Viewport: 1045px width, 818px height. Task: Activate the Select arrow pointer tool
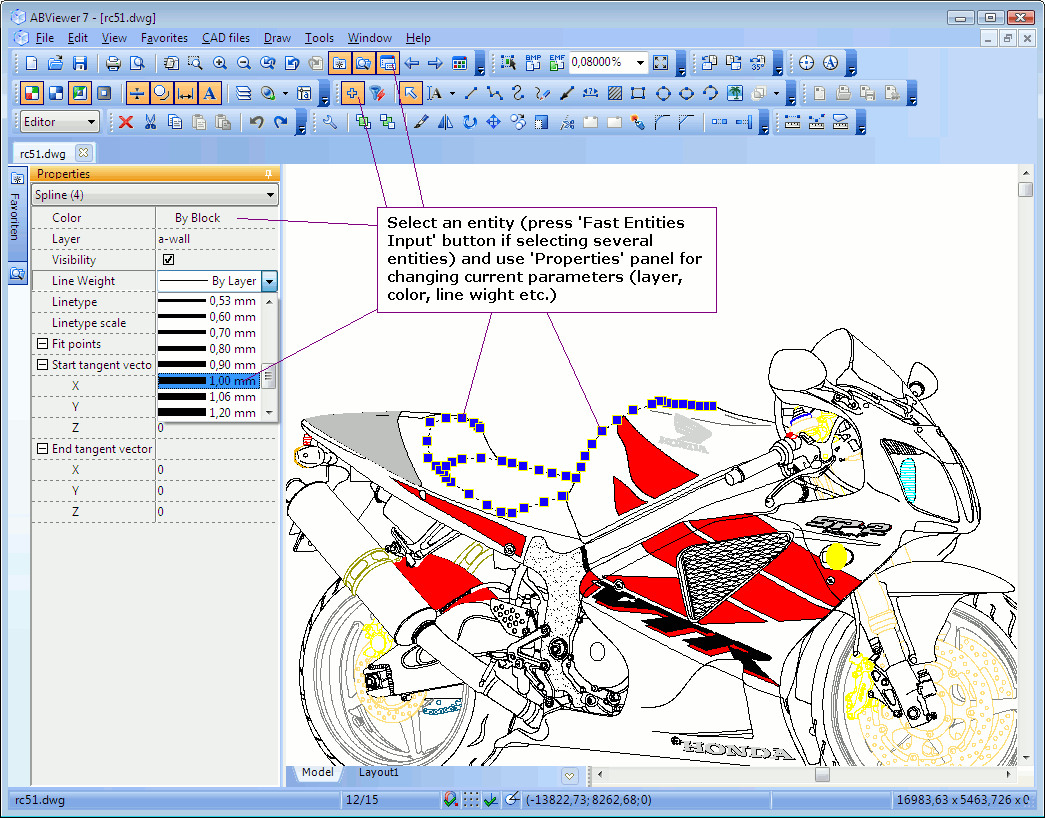[410, 93]
